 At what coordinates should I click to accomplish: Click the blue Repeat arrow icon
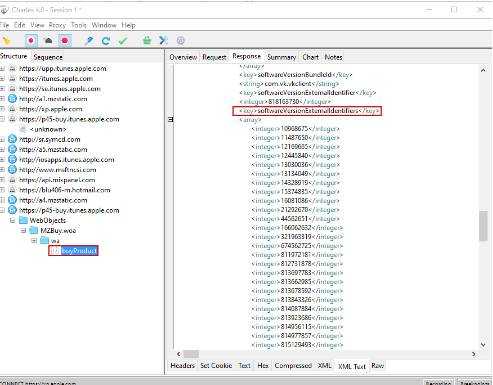[106, 41]
